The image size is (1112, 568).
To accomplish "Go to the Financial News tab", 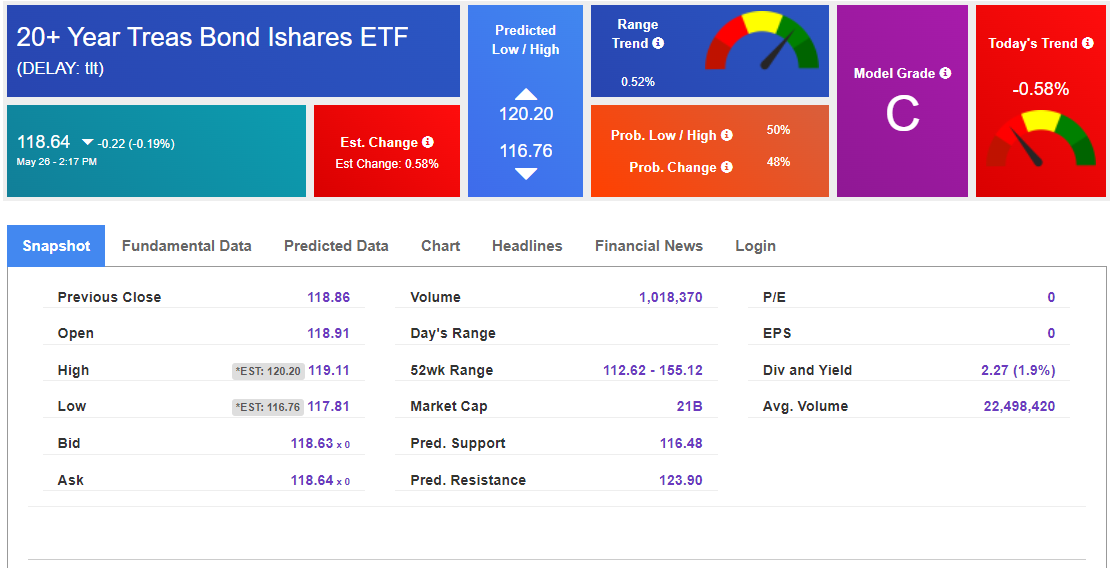I will pyautogui.click(x=649, y=246).
